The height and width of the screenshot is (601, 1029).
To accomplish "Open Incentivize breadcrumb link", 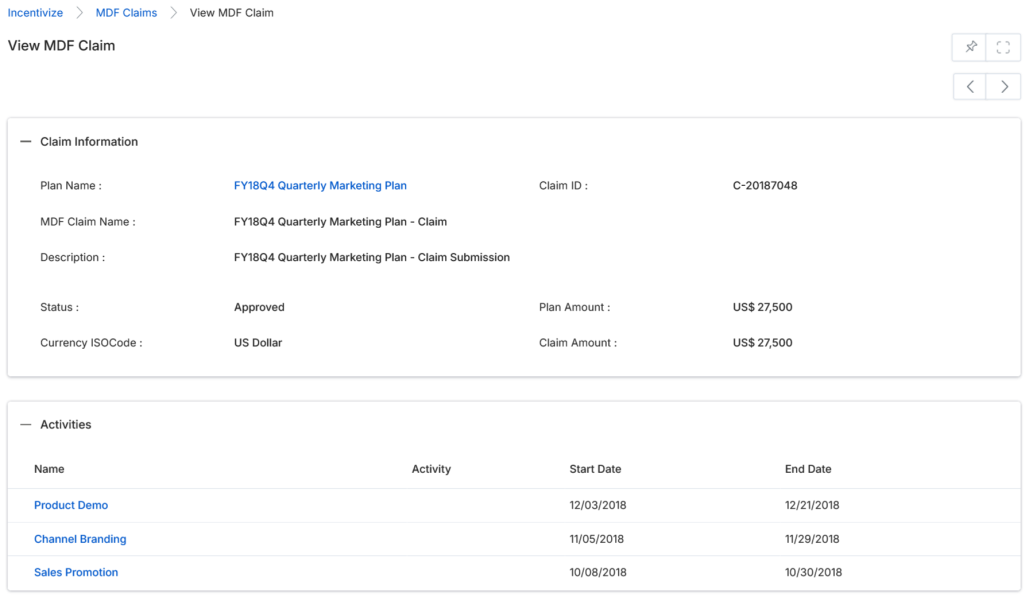I will (35, 12).
